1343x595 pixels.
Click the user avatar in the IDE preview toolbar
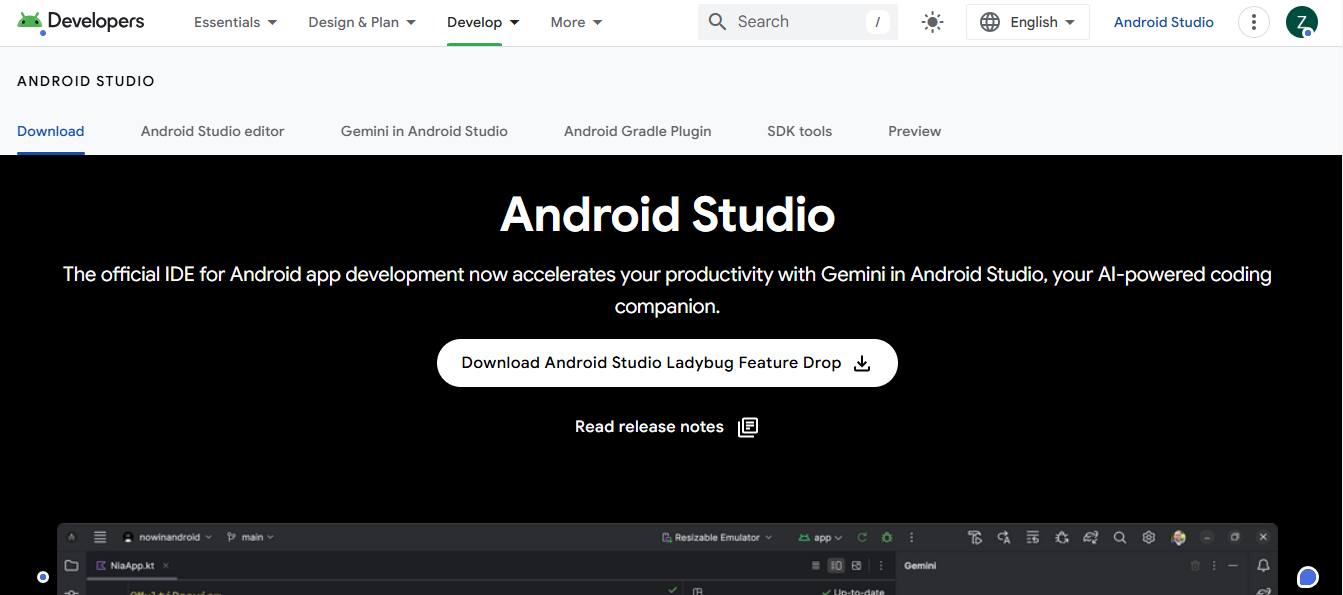pos(1179,537)
